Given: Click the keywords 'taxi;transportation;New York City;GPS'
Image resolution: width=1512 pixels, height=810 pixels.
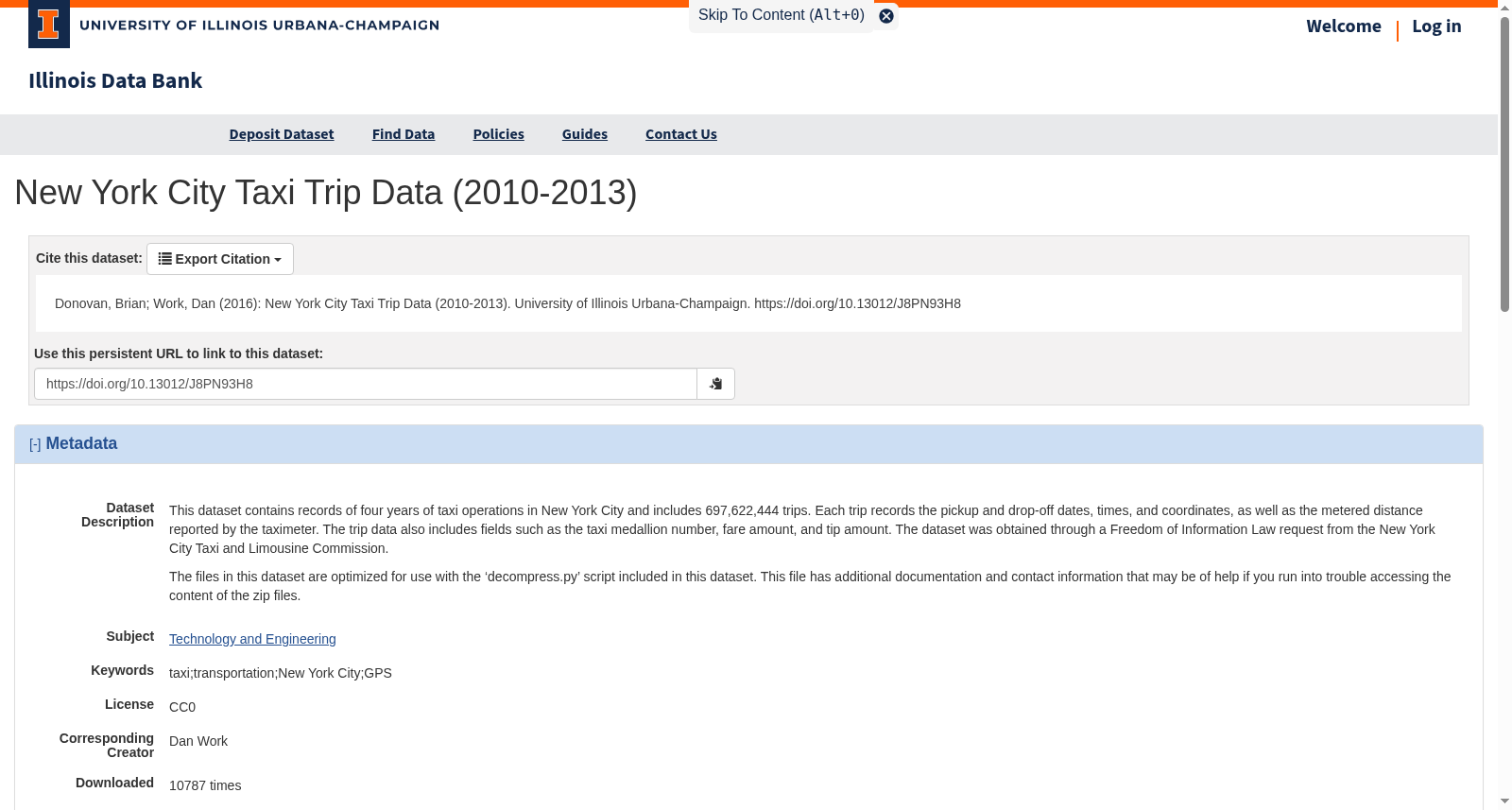Looking at the screenshot, I should click(x=281, y=673).
